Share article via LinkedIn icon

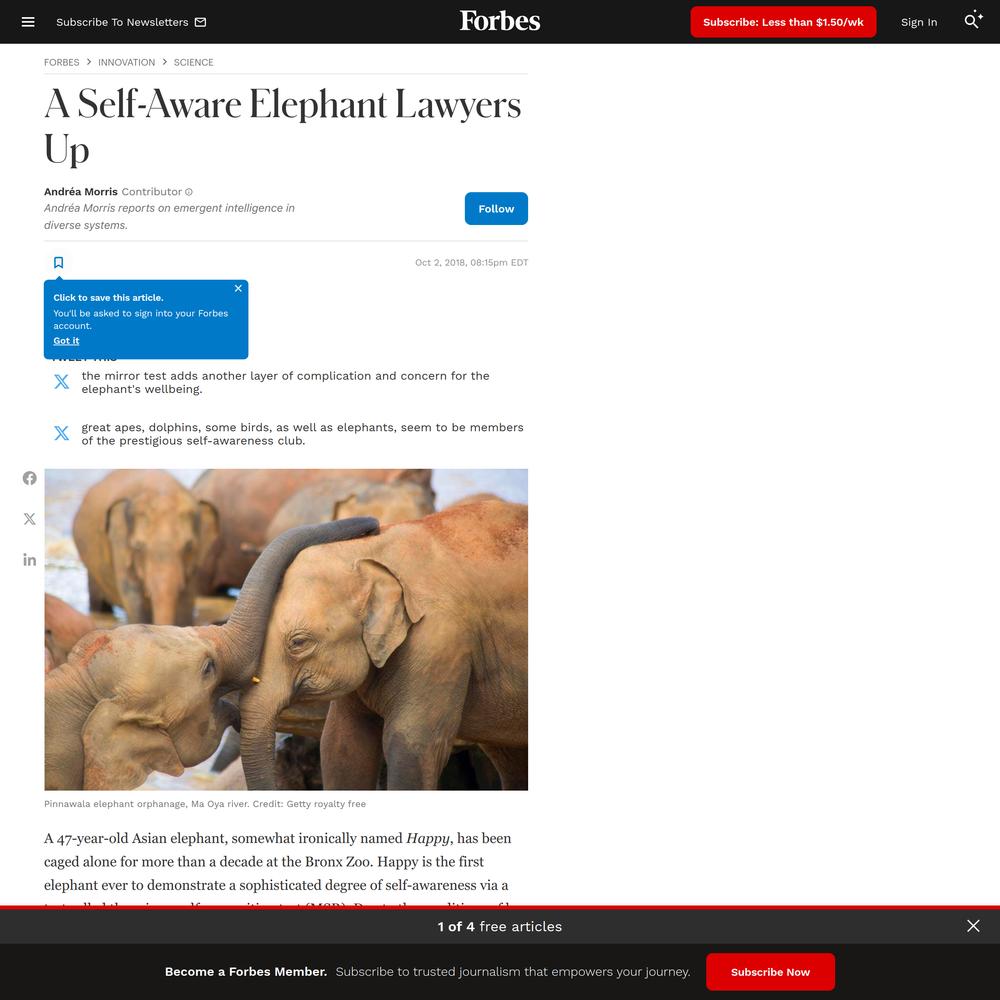tap(29, 560)
